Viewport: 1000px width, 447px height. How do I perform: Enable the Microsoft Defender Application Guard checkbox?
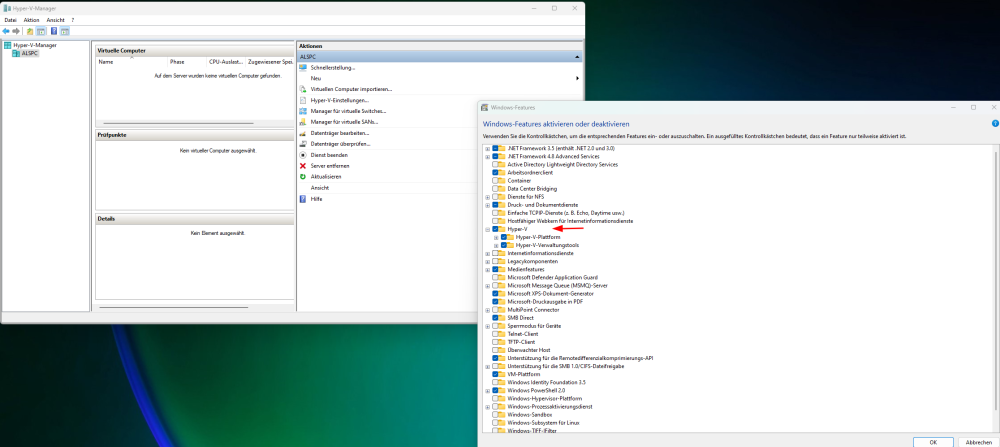tap(495, 277)
